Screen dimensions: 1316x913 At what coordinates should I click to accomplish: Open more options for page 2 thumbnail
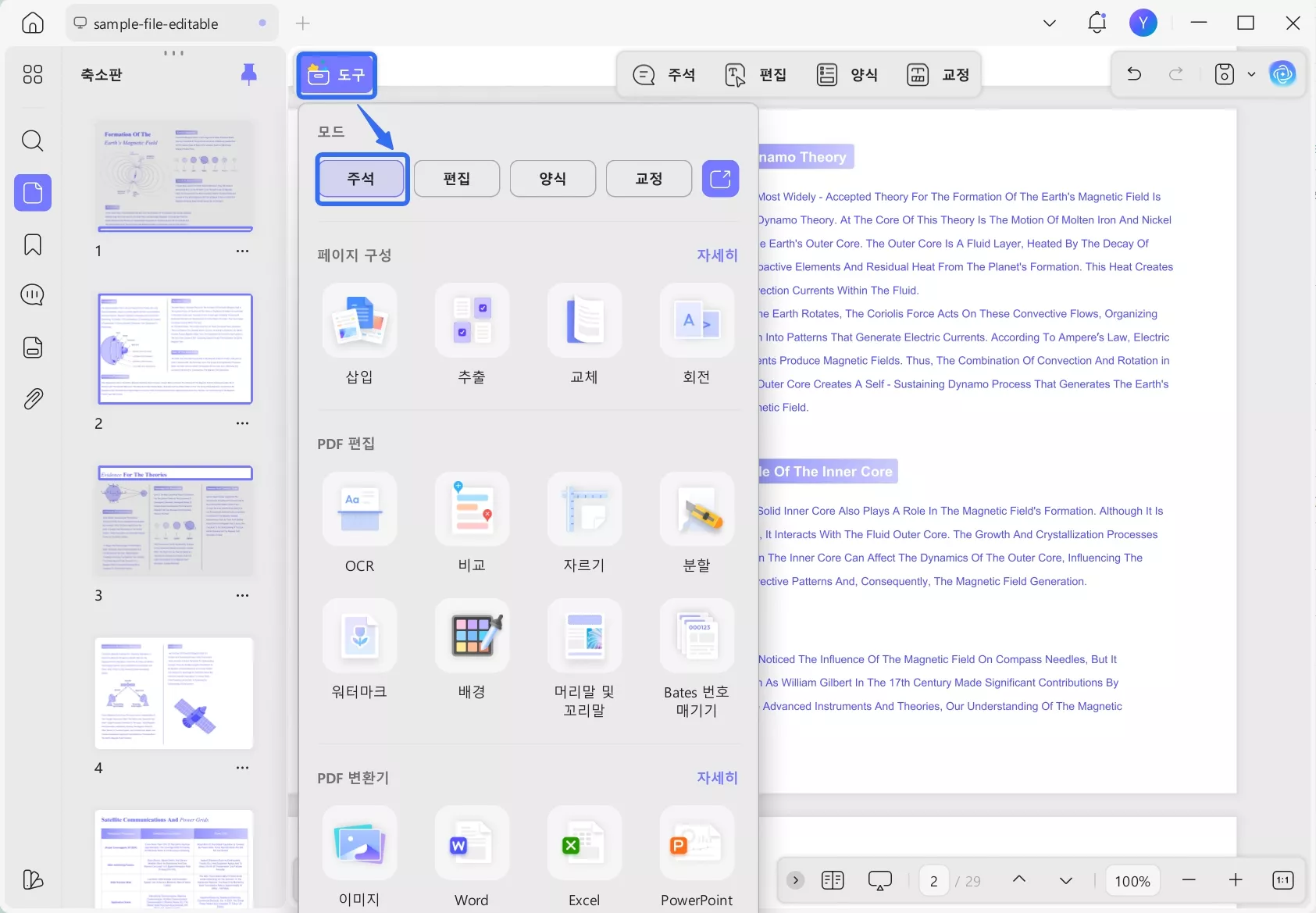[243, 423]
